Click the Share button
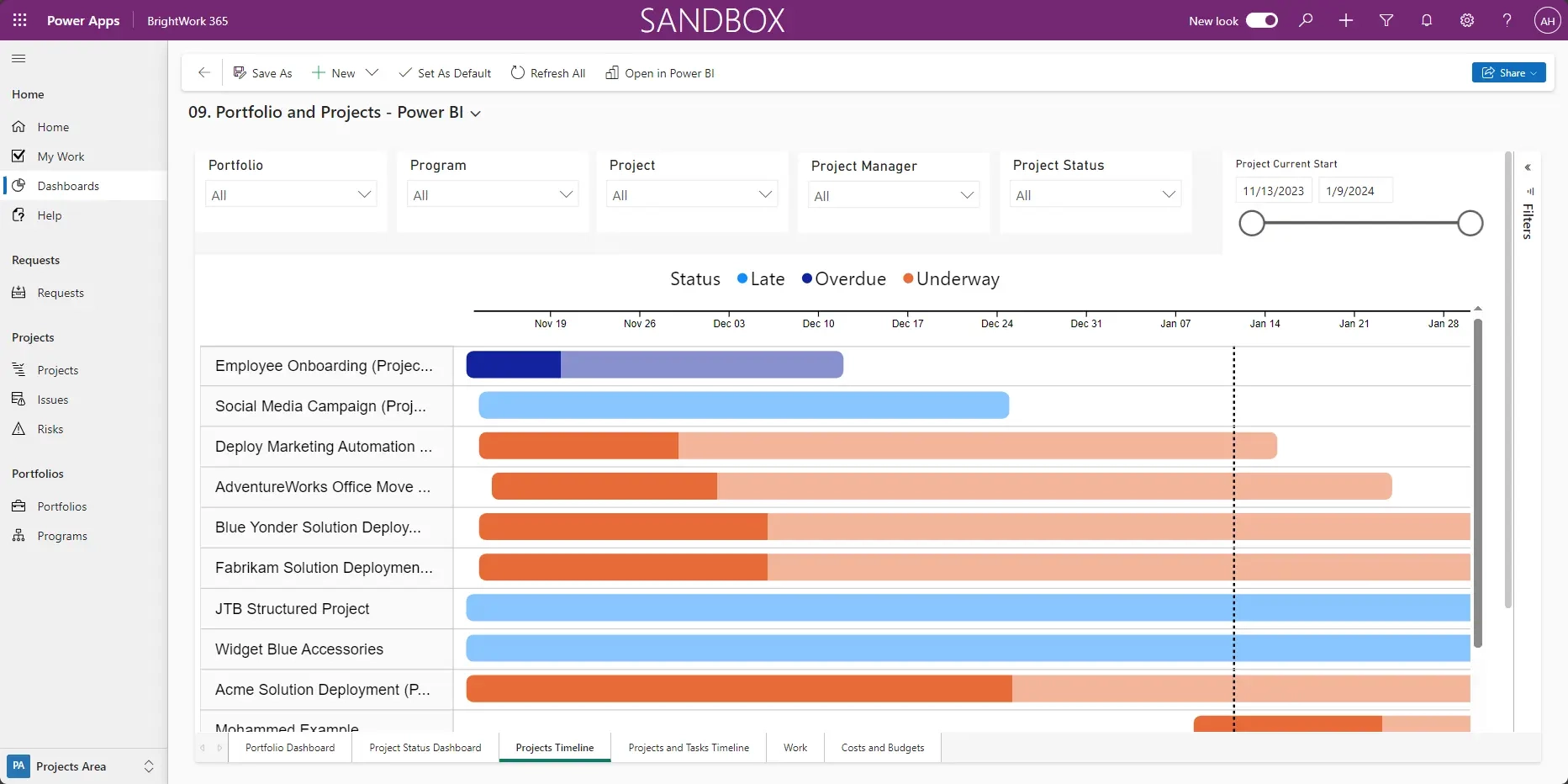 1508,72
